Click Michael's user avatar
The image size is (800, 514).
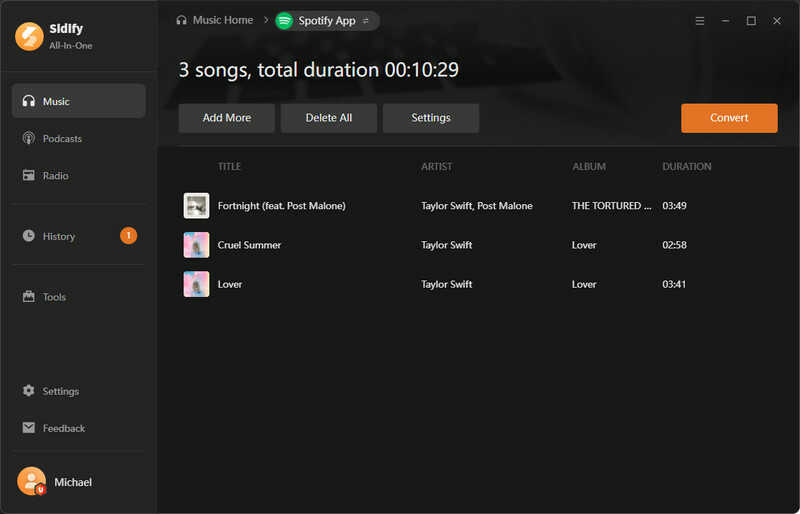(x=32, y=481)
